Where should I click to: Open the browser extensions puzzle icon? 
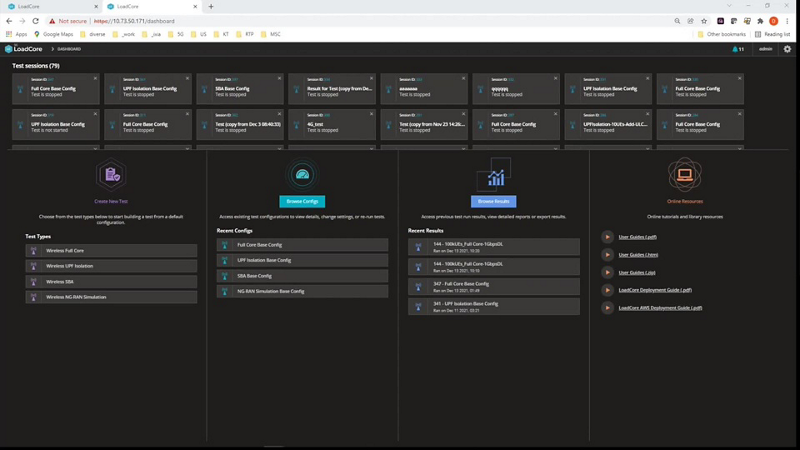pyautogui.click(x=760, y=21)
